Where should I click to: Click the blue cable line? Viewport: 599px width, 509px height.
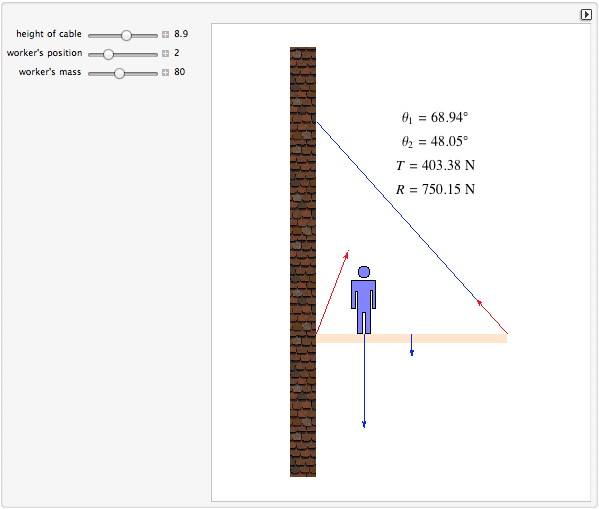click(397, 211)
